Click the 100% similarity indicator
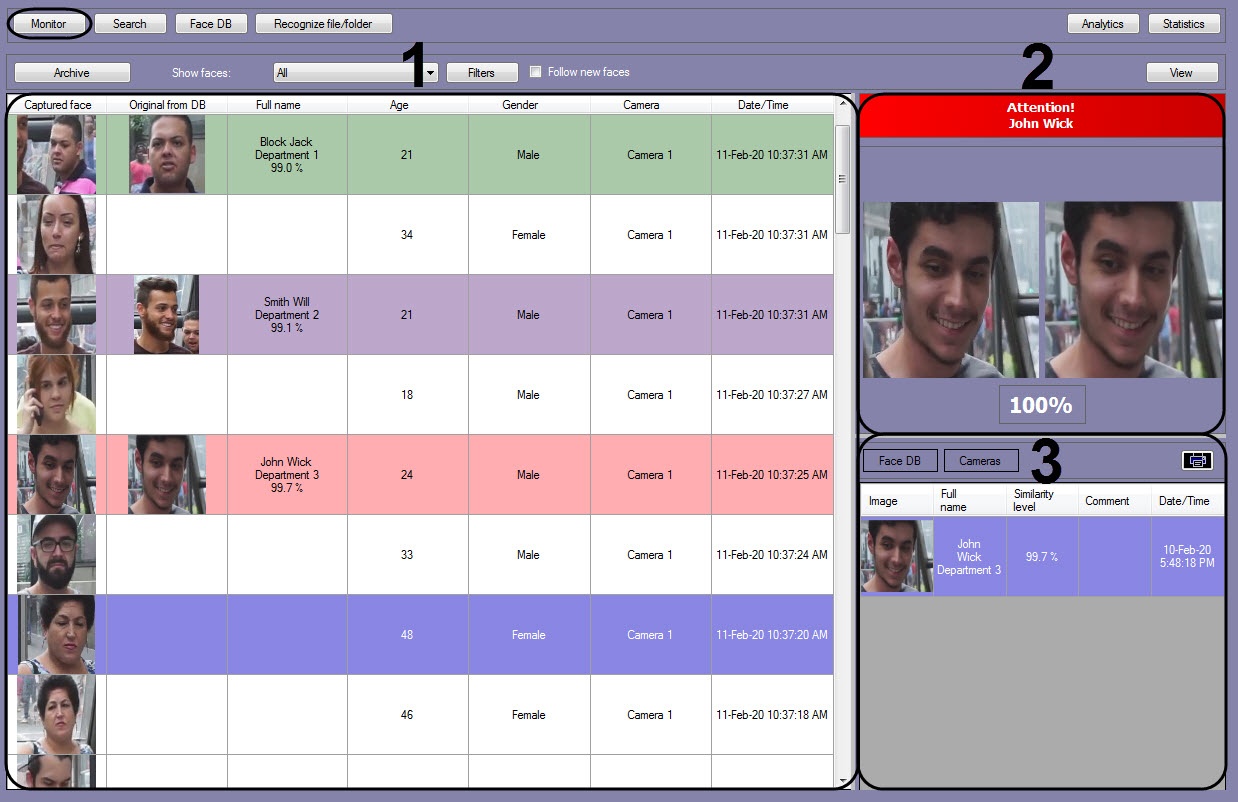 (1041, 405)
